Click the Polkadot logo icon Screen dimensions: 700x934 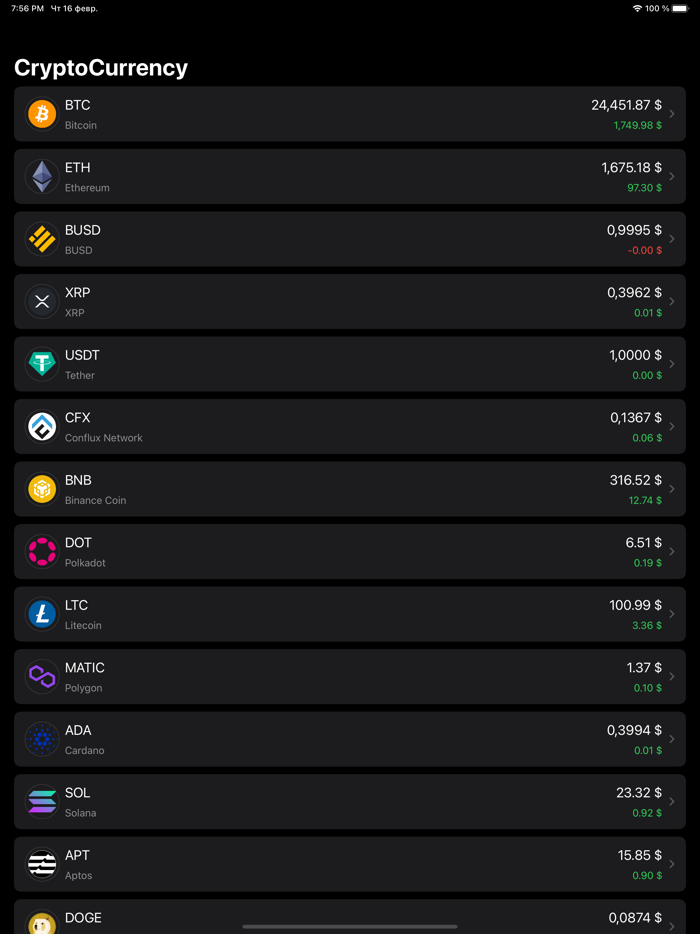[40, 551]
